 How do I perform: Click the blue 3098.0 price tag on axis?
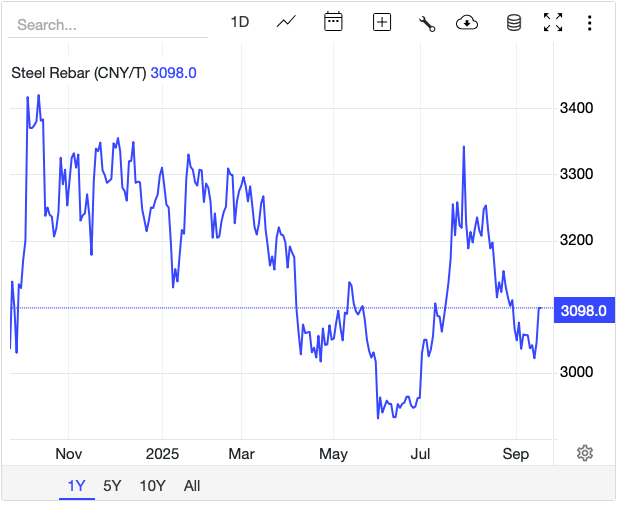point(585,311)
